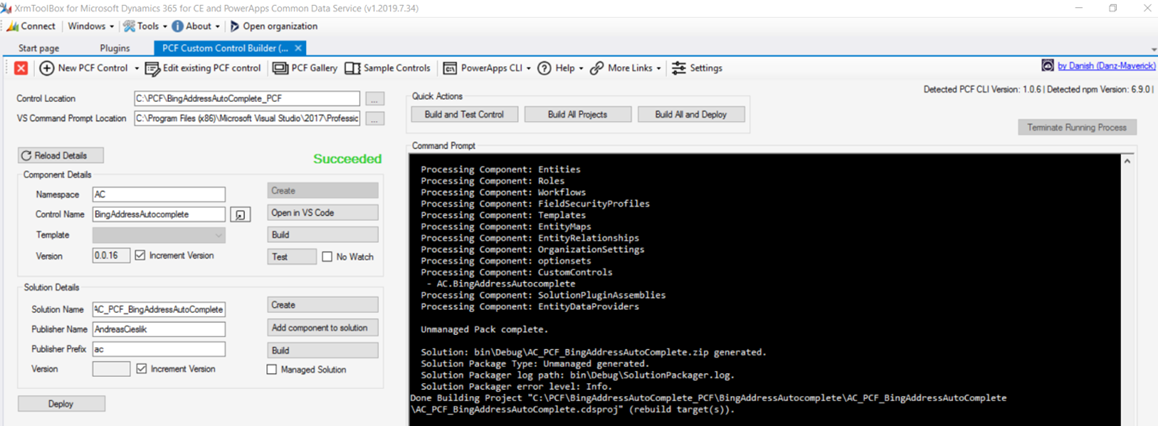Viewport: 1158px width, 426px height.
Task: Click Build and Test Control
Action: (465, 114)
